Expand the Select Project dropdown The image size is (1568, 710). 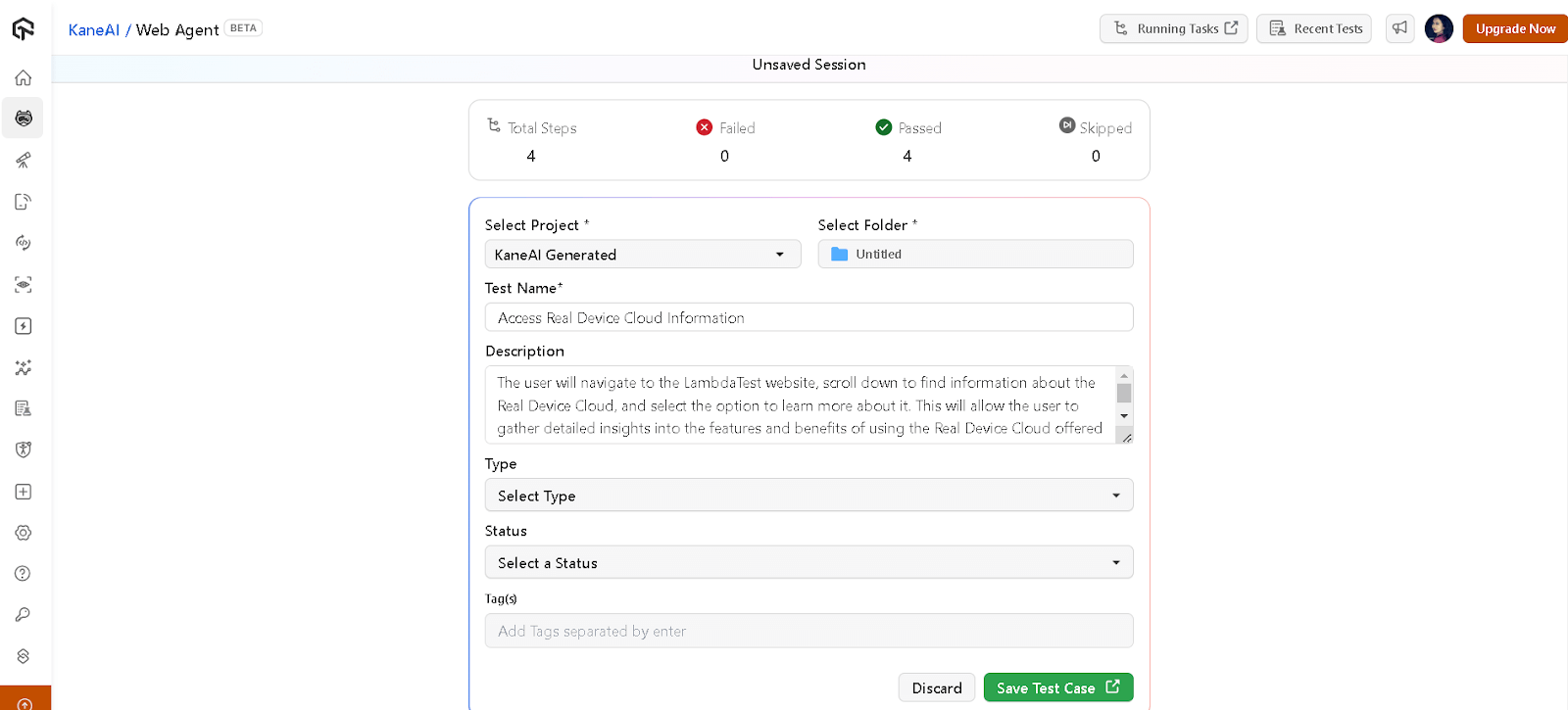click(642, 255)
